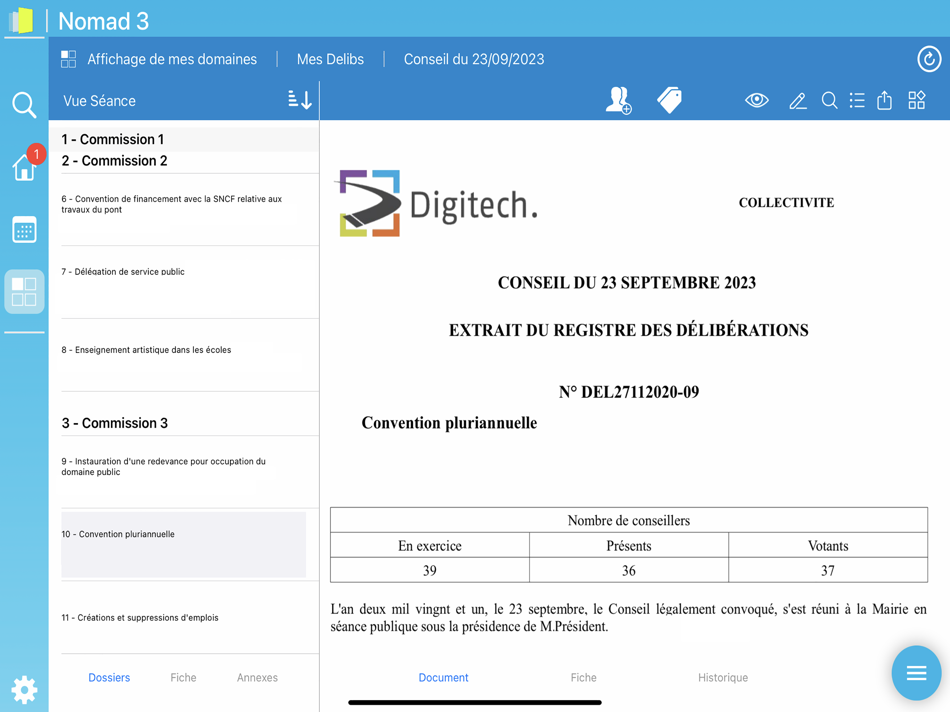Screen dimensions: 950x712
Task: Click the share/export icon
Action: tap(885, 100)
